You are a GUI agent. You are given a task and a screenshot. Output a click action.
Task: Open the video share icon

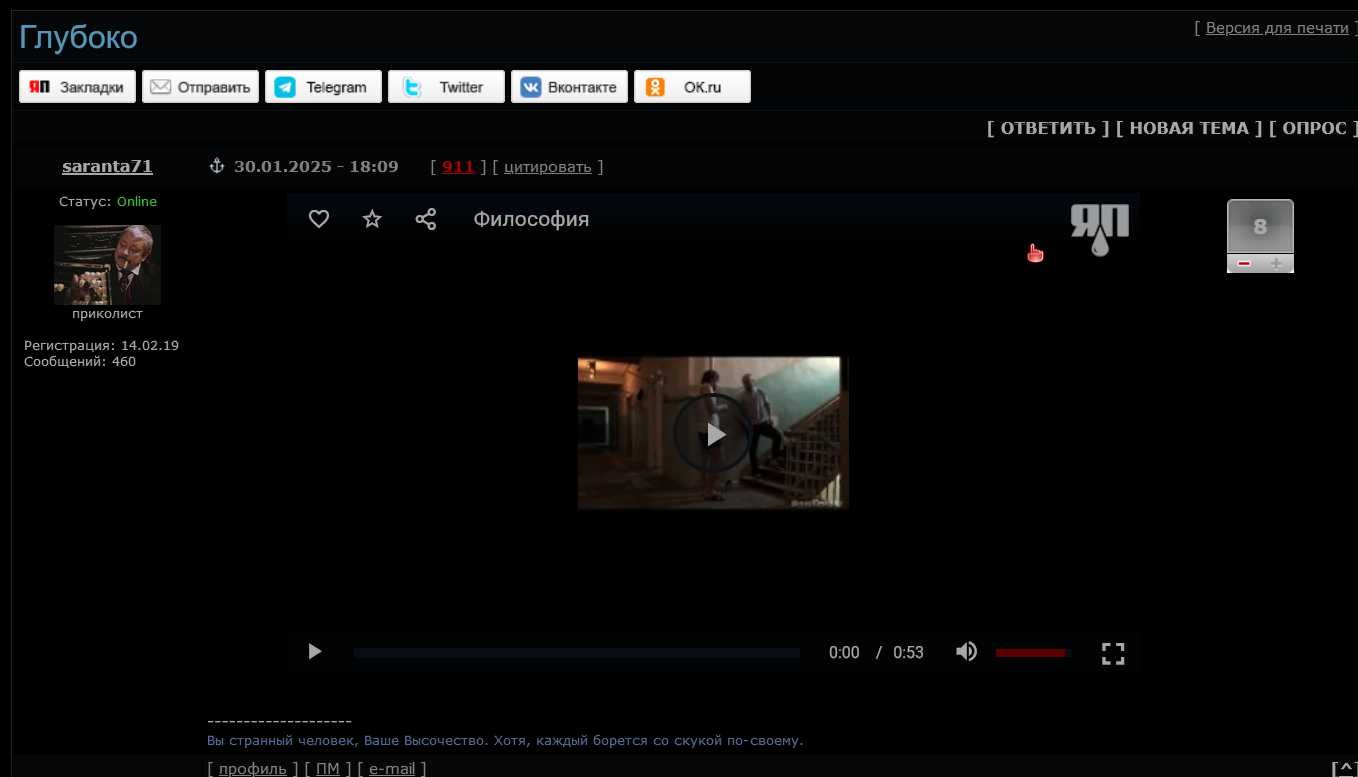point(426,219)
